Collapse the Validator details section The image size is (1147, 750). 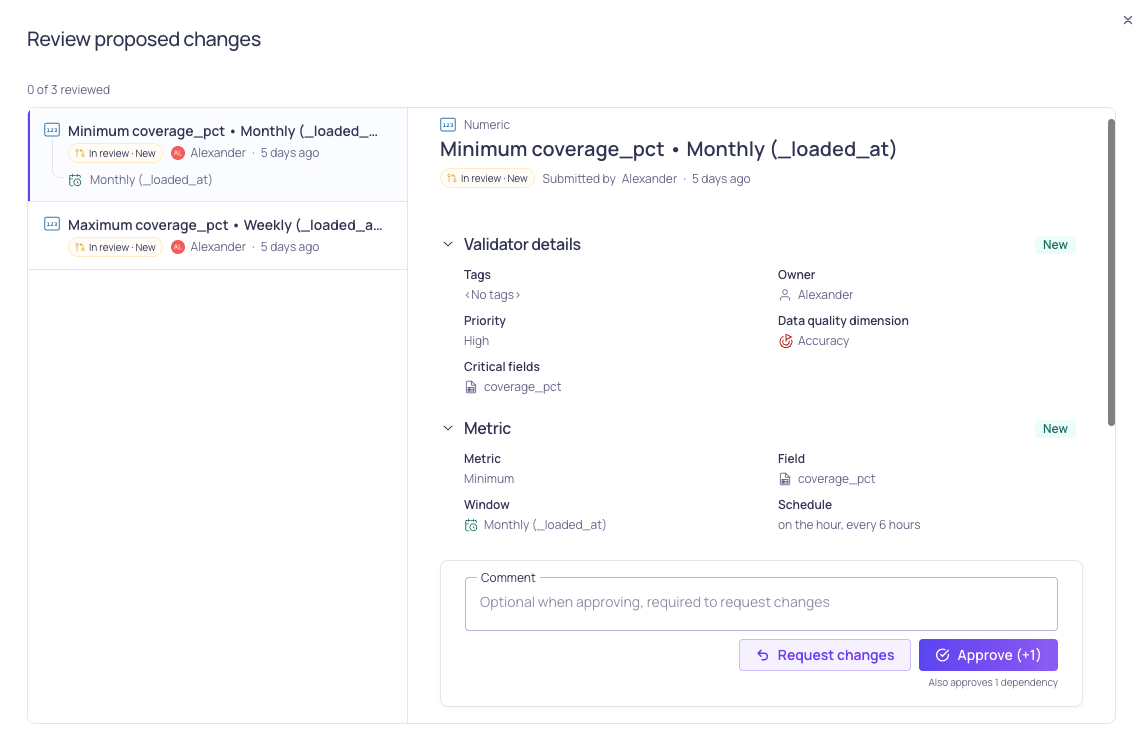(448, 244)
